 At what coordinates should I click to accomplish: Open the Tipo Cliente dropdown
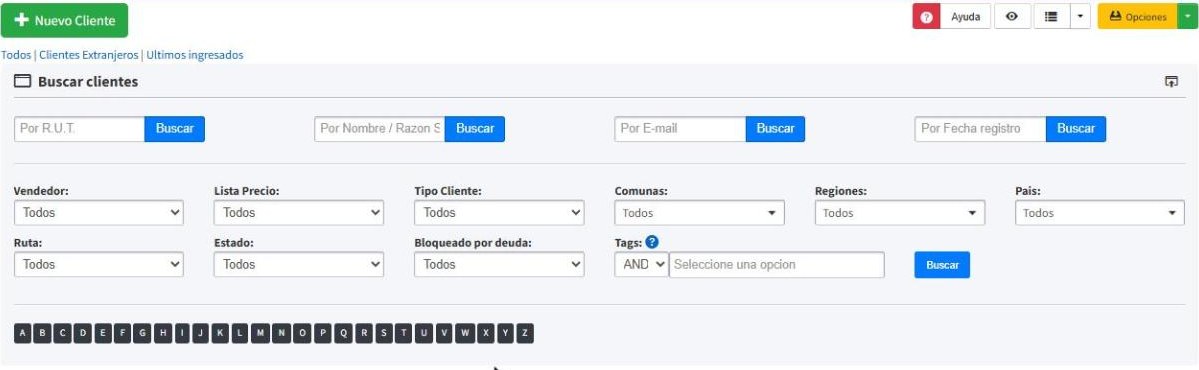(x=499, y=213)
